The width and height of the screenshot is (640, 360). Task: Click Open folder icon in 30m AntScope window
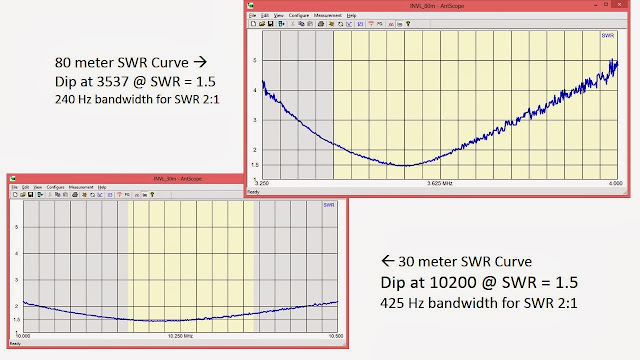coord(23,195)
